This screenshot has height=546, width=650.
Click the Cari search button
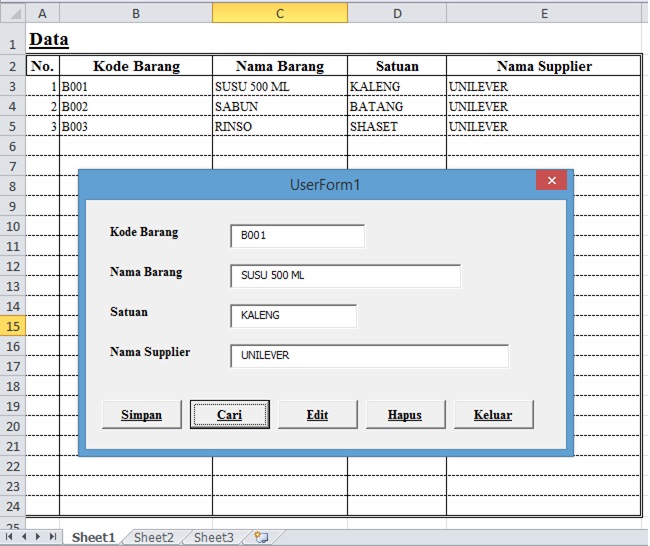(230, 414)
